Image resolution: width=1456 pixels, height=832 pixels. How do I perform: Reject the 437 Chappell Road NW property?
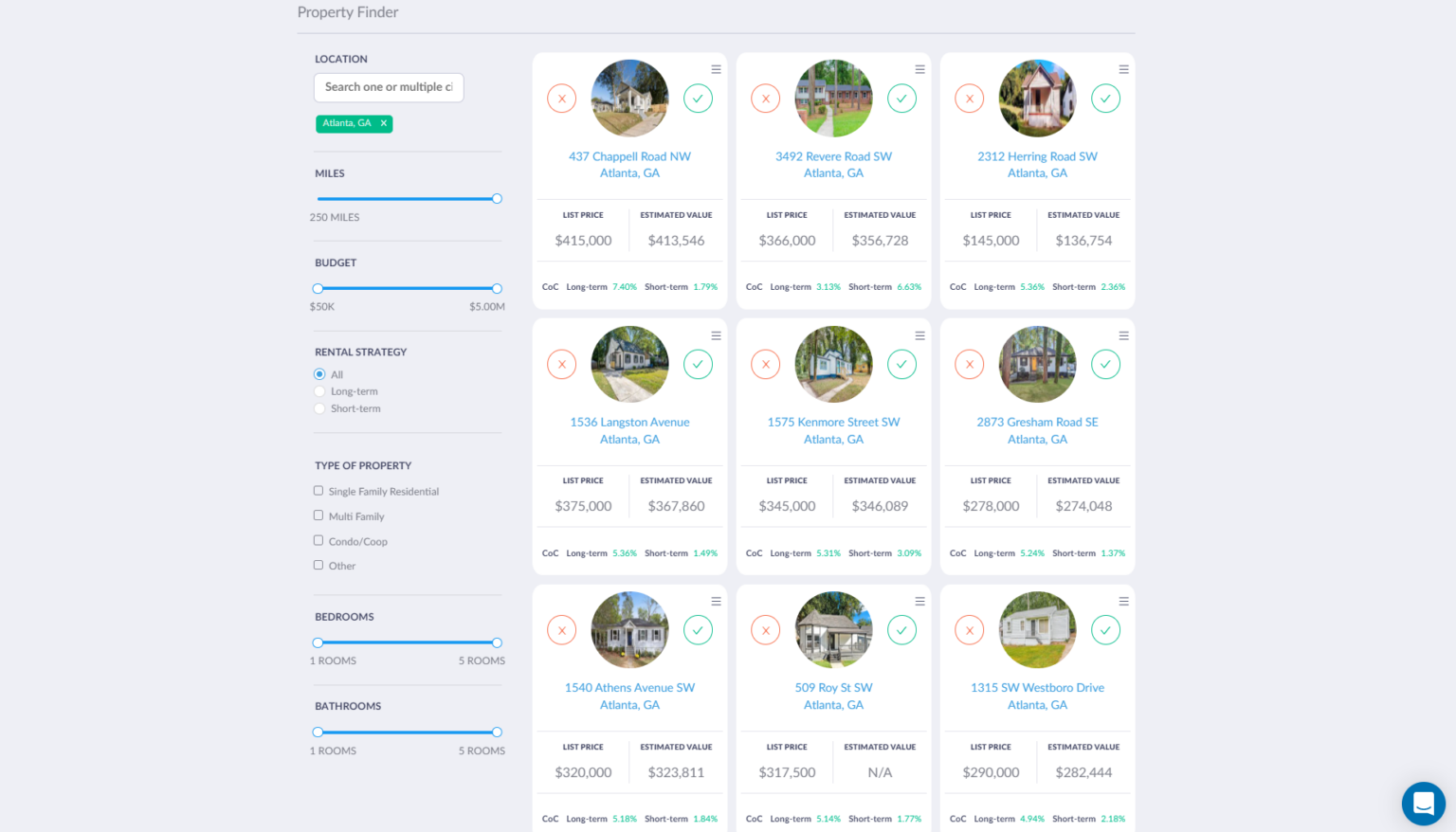pos(561,99)
